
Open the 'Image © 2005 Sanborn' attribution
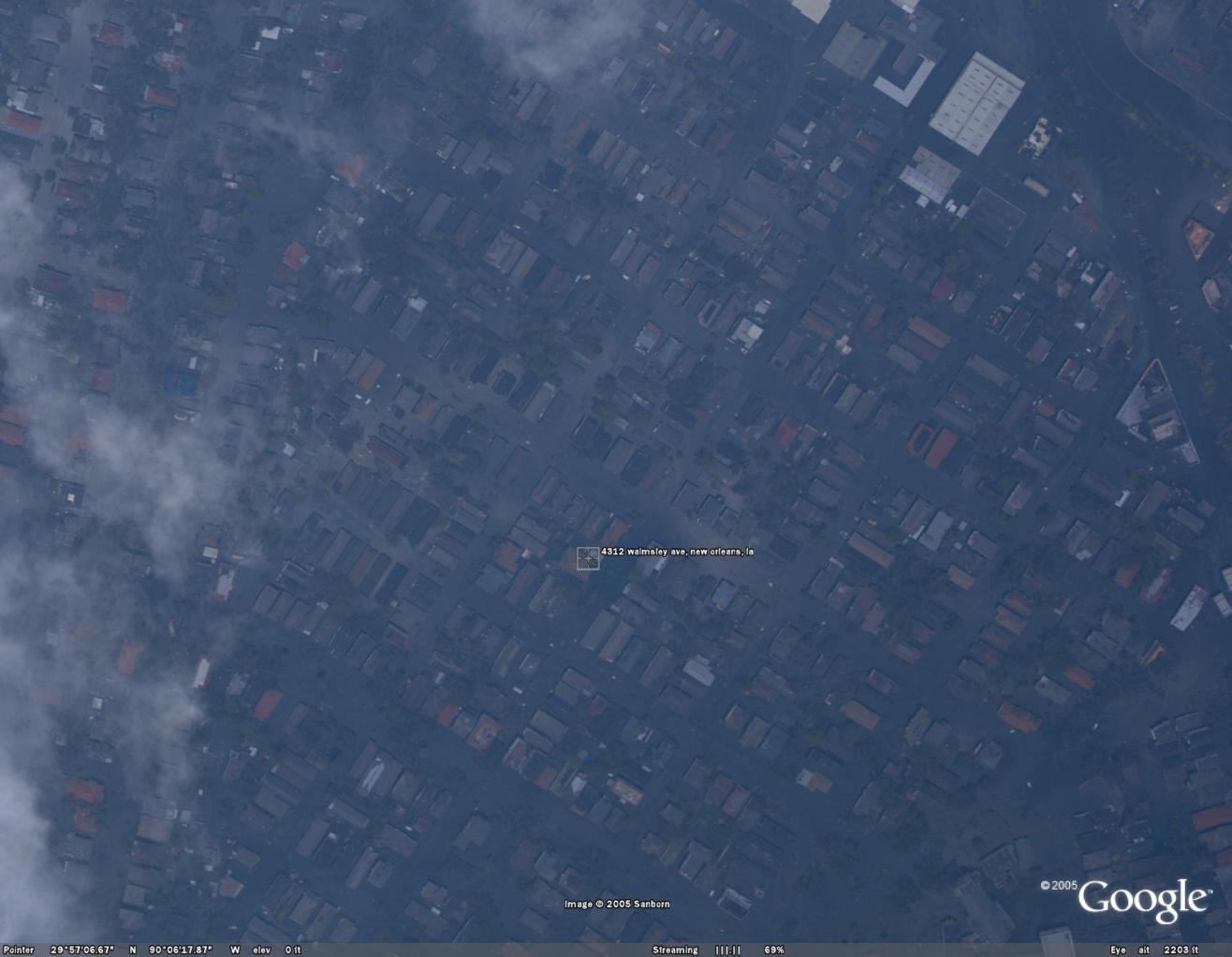pos(617,904)
